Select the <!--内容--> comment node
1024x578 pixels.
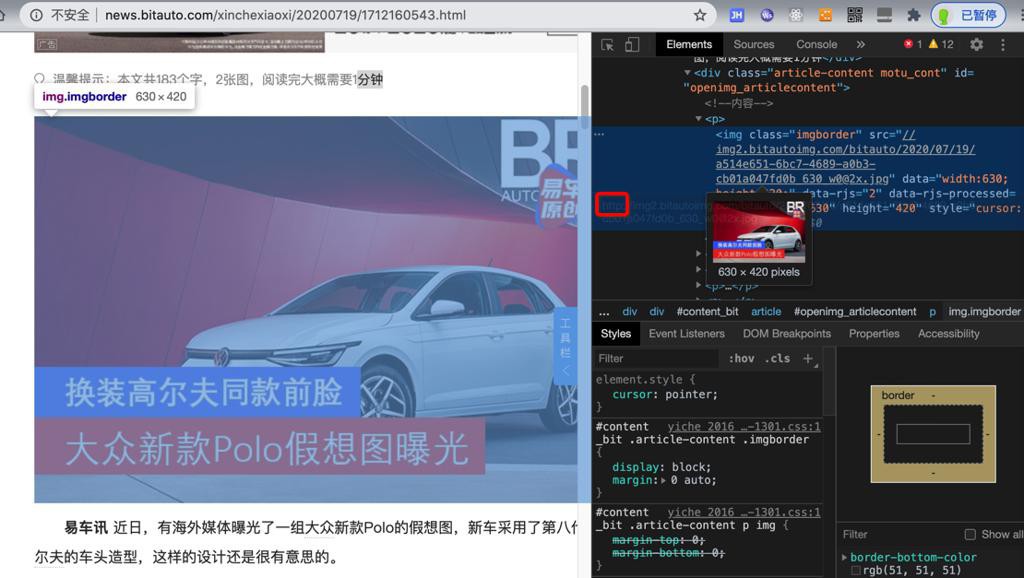(738, 103)
